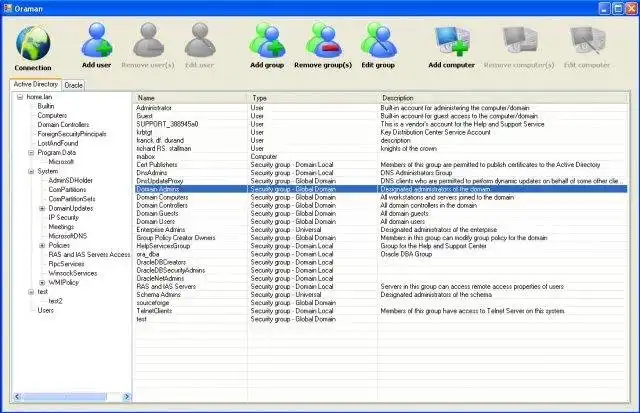Viewport: 640px width, 413px height.
Task: Select the ForeignSecurityPrincipals tree item
Action: click(72, 134)
